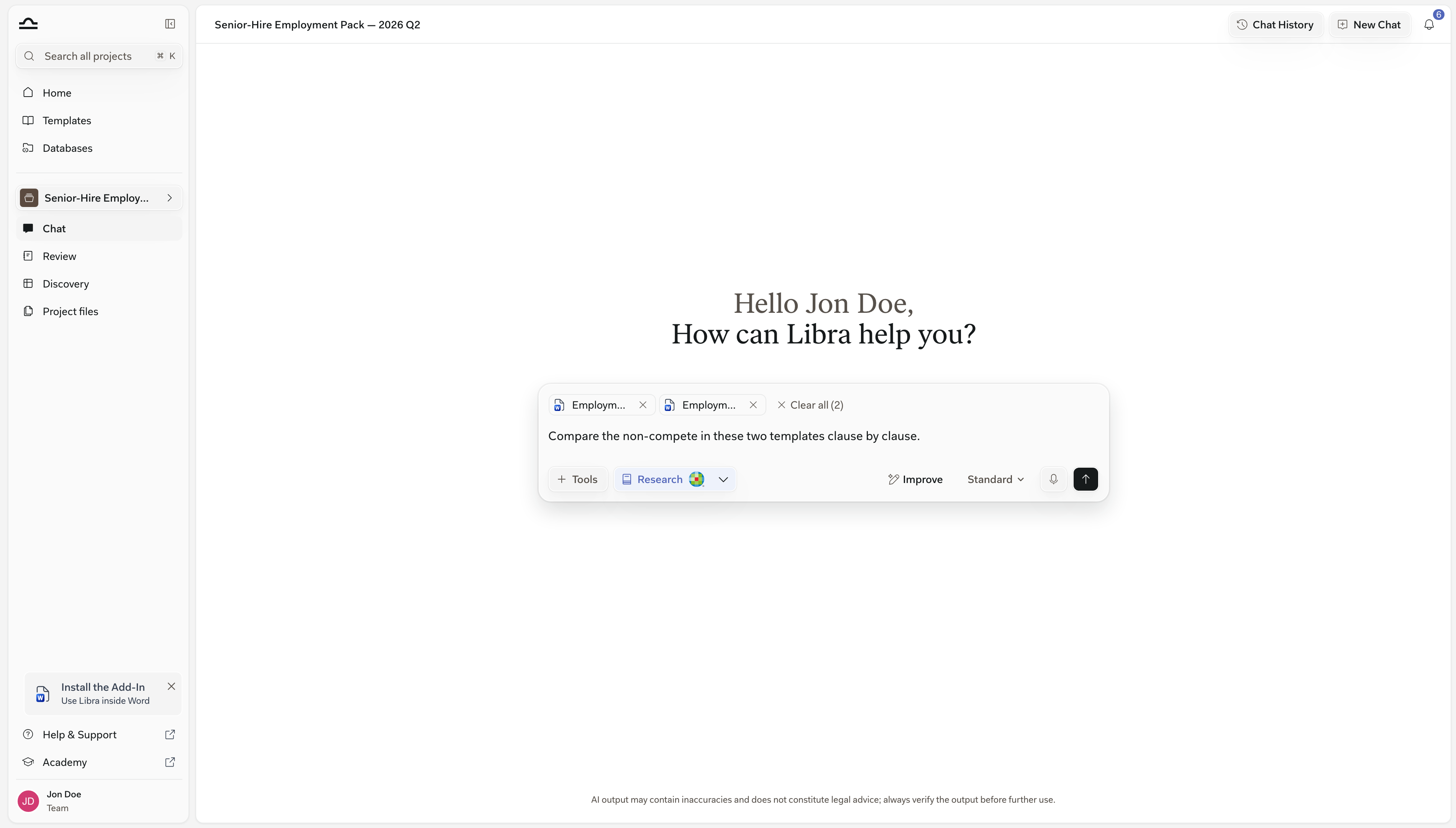Expand the Senior-Hire Employ... project chevron

(x=169, y=198)
